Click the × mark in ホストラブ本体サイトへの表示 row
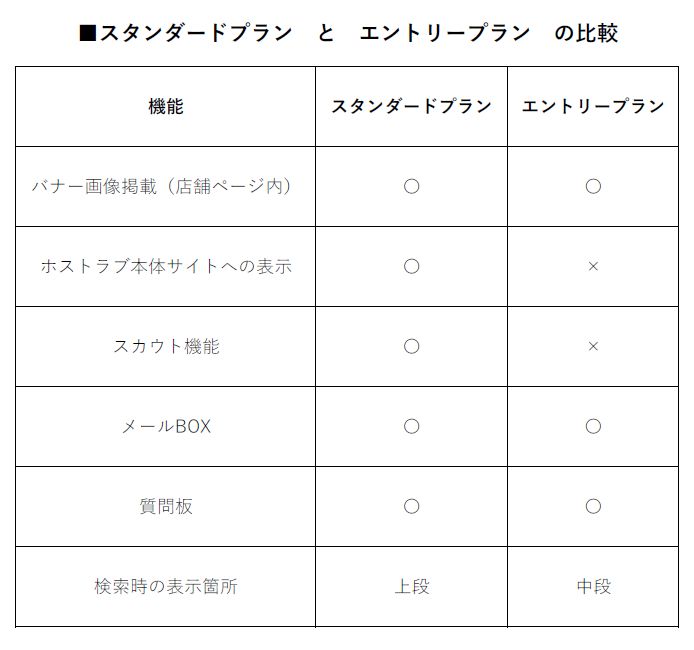Screen dimensions: 694x650 593,266
